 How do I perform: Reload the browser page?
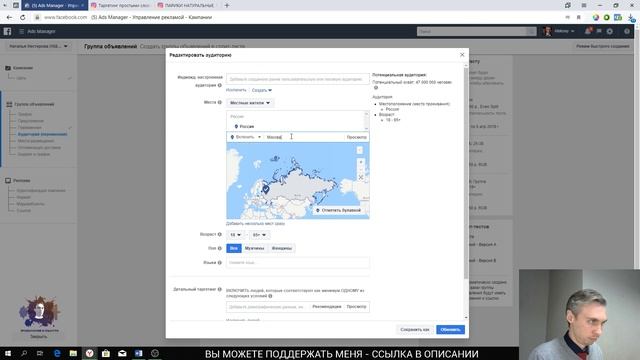pyautogui.click(x=22, y=17)
